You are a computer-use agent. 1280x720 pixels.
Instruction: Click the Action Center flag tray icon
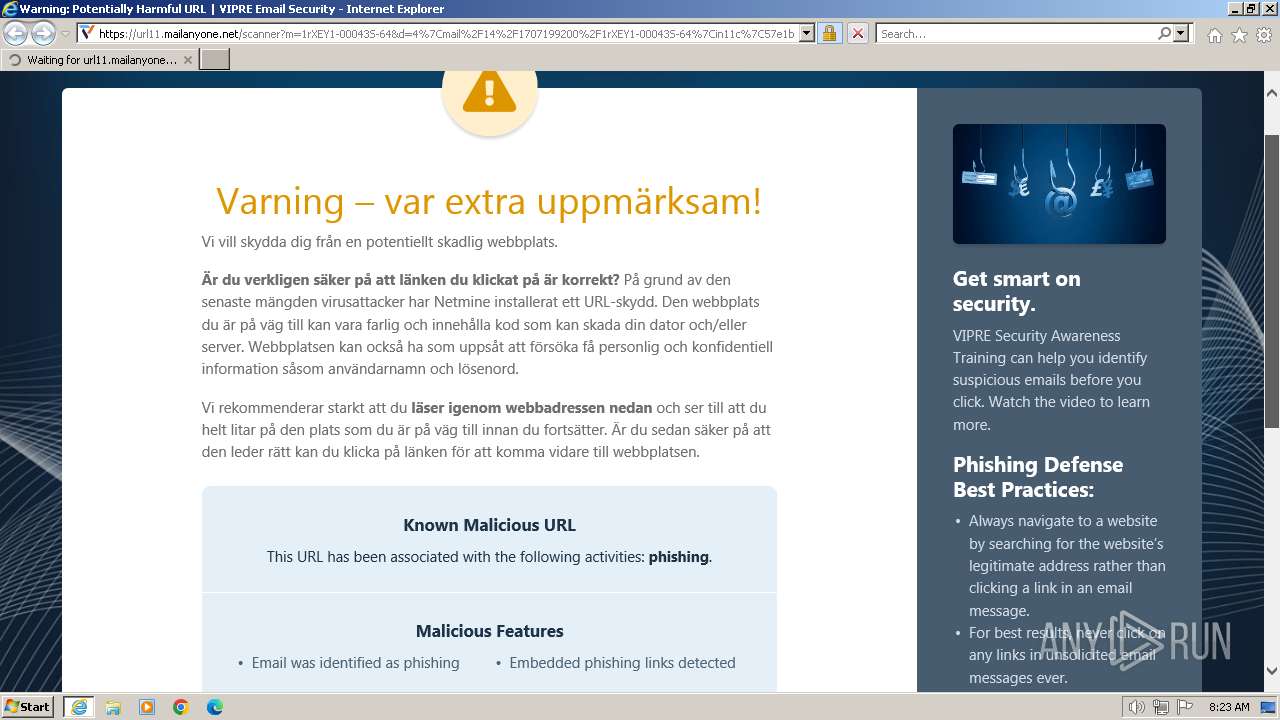click(x=1185, y=707)
